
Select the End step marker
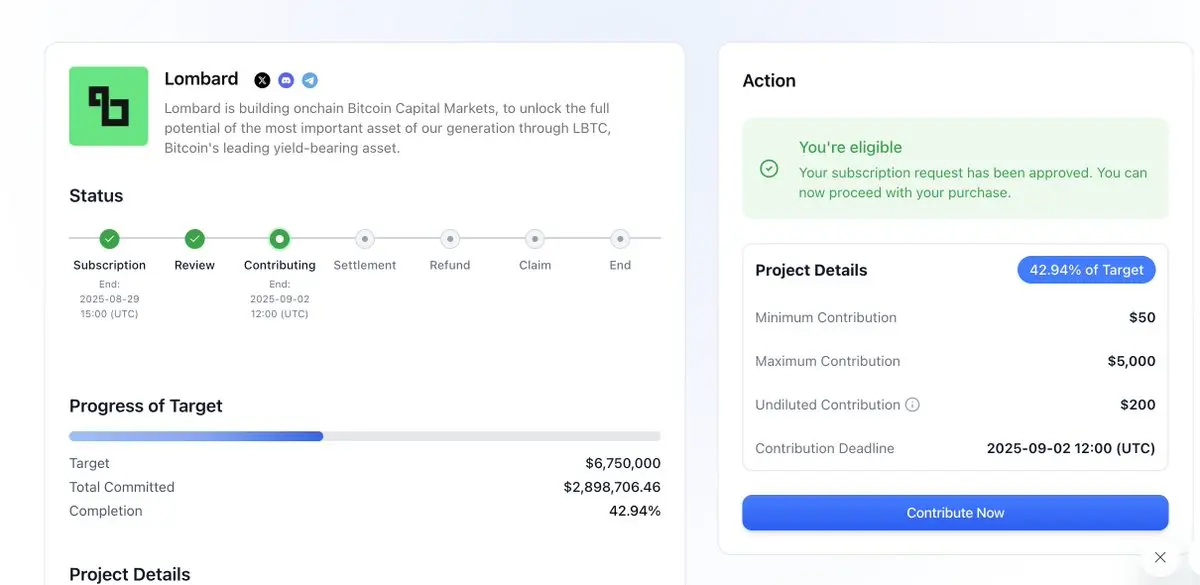pos(620,239)
